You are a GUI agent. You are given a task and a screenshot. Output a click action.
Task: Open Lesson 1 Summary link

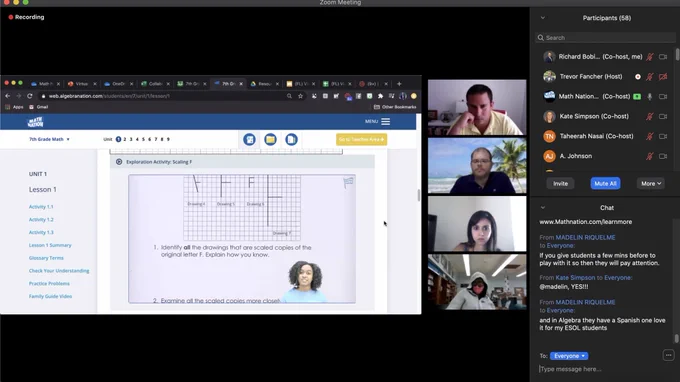[50, 245]
